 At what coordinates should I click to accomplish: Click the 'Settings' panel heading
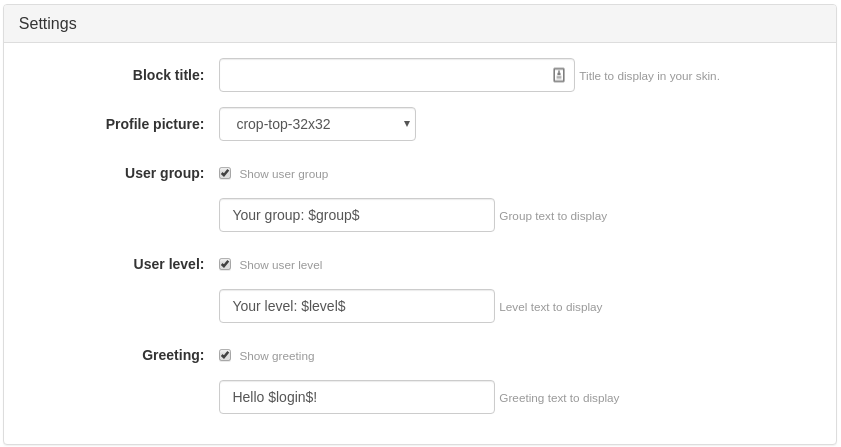[x=48, y=24]
